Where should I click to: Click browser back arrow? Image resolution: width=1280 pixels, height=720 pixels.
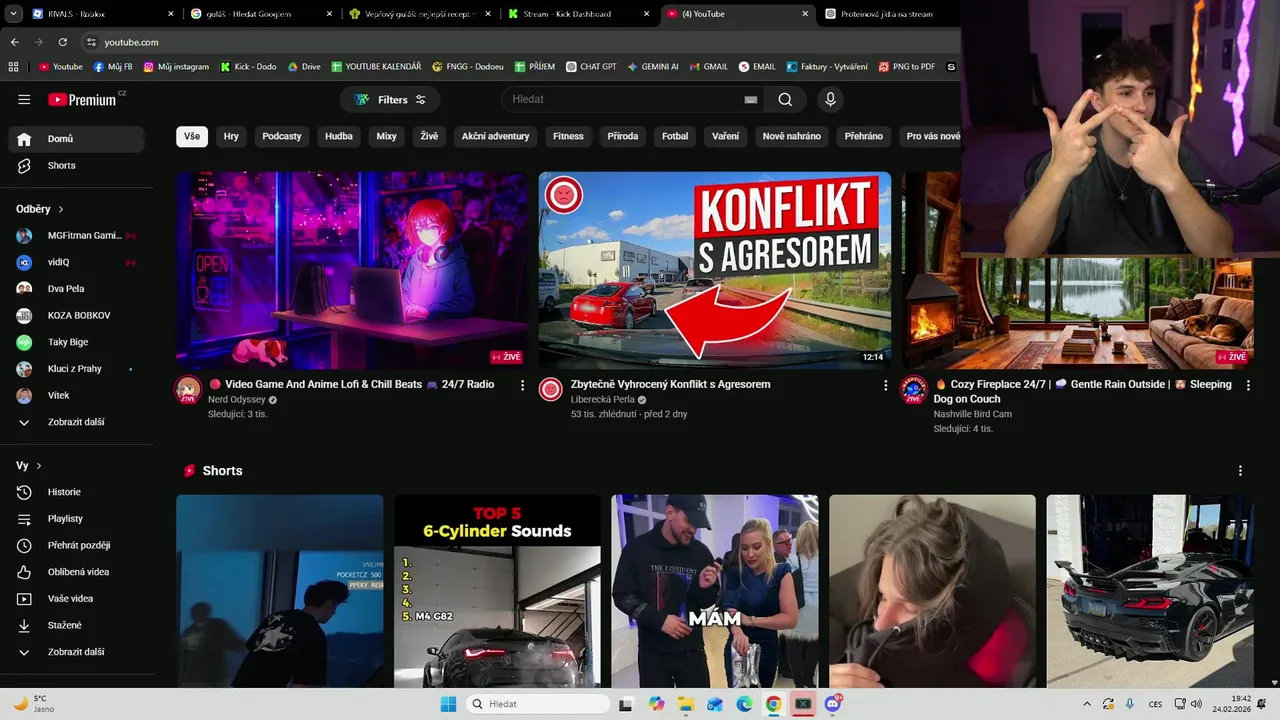14,42
